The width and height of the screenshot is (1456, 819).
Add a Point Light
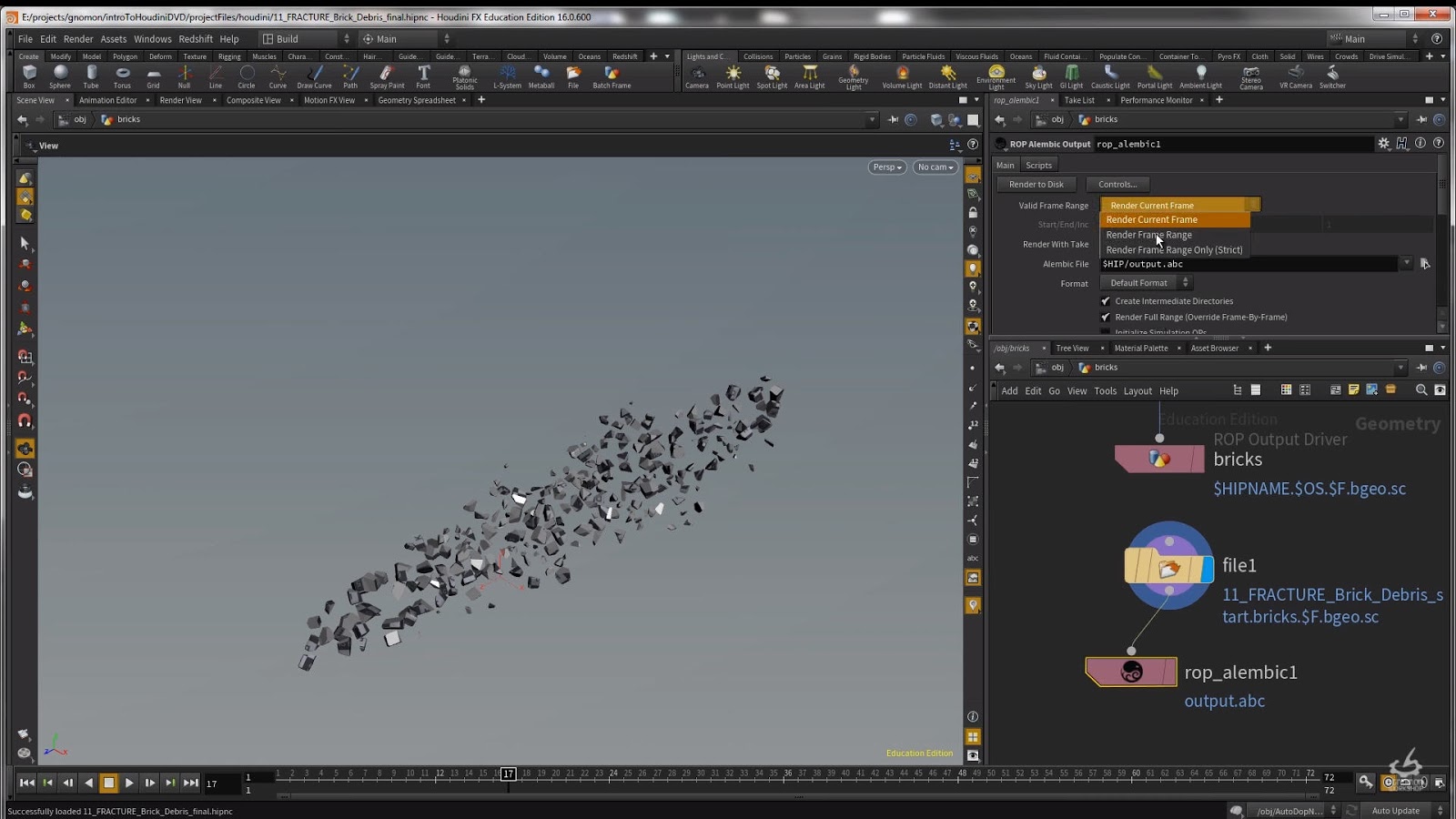(733, 76)
